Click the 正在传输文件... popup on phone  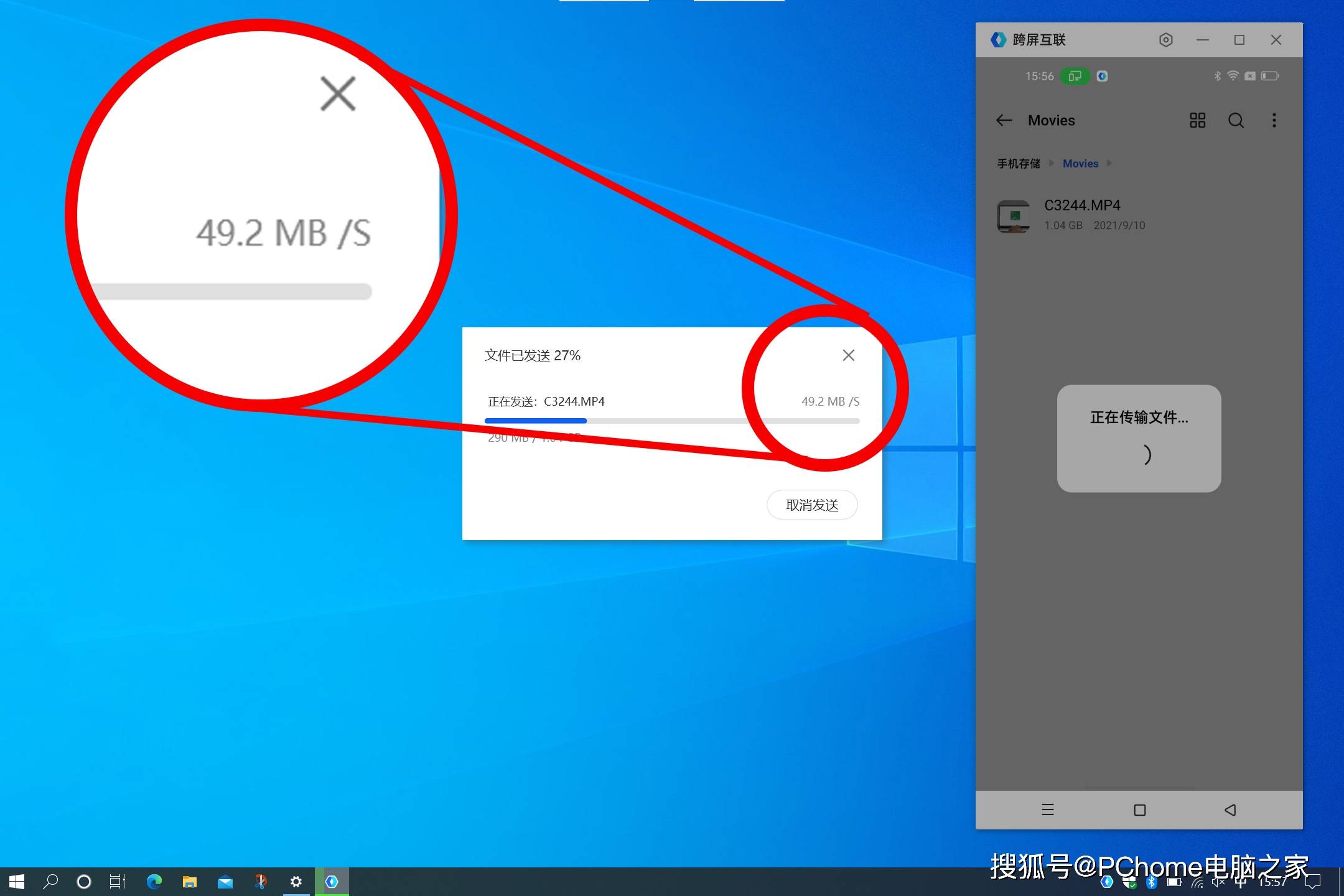tap(1139, 438)
